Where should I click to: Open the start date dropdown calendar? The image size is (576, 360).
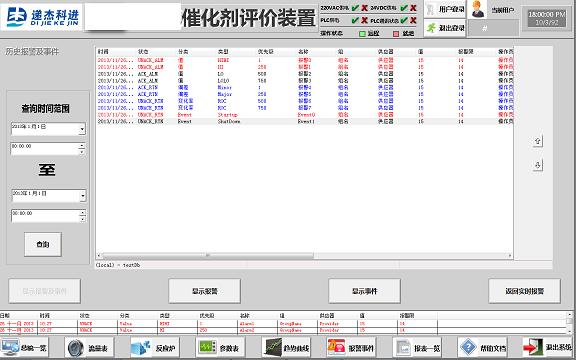coord(82,129)
